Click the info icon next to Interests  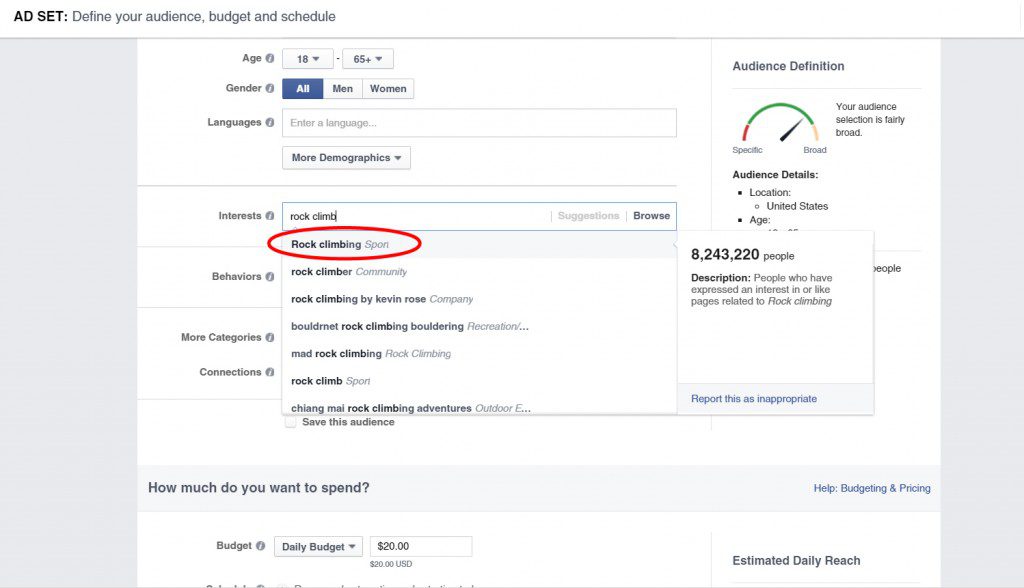270,216
